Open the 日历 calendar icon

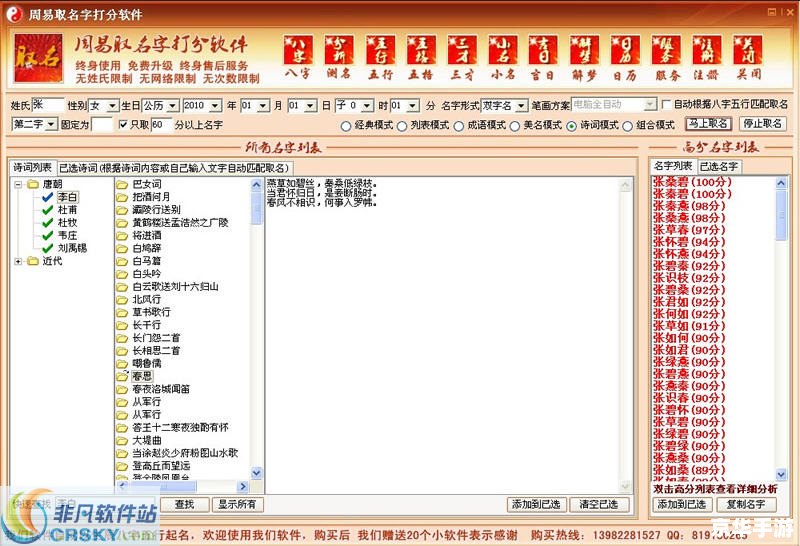click(625, 57)
